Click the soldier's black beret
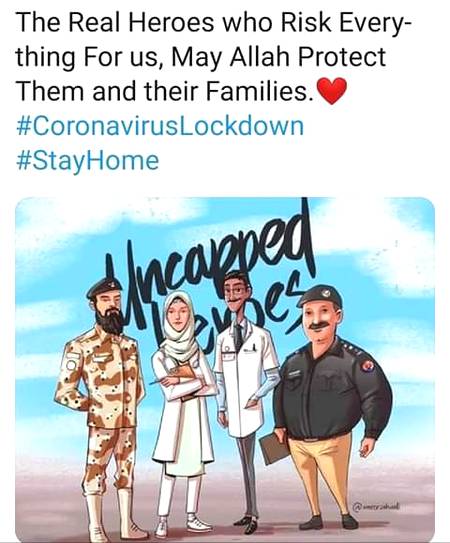Viewport: 450px width, 543px height. (x=104, y=287)
